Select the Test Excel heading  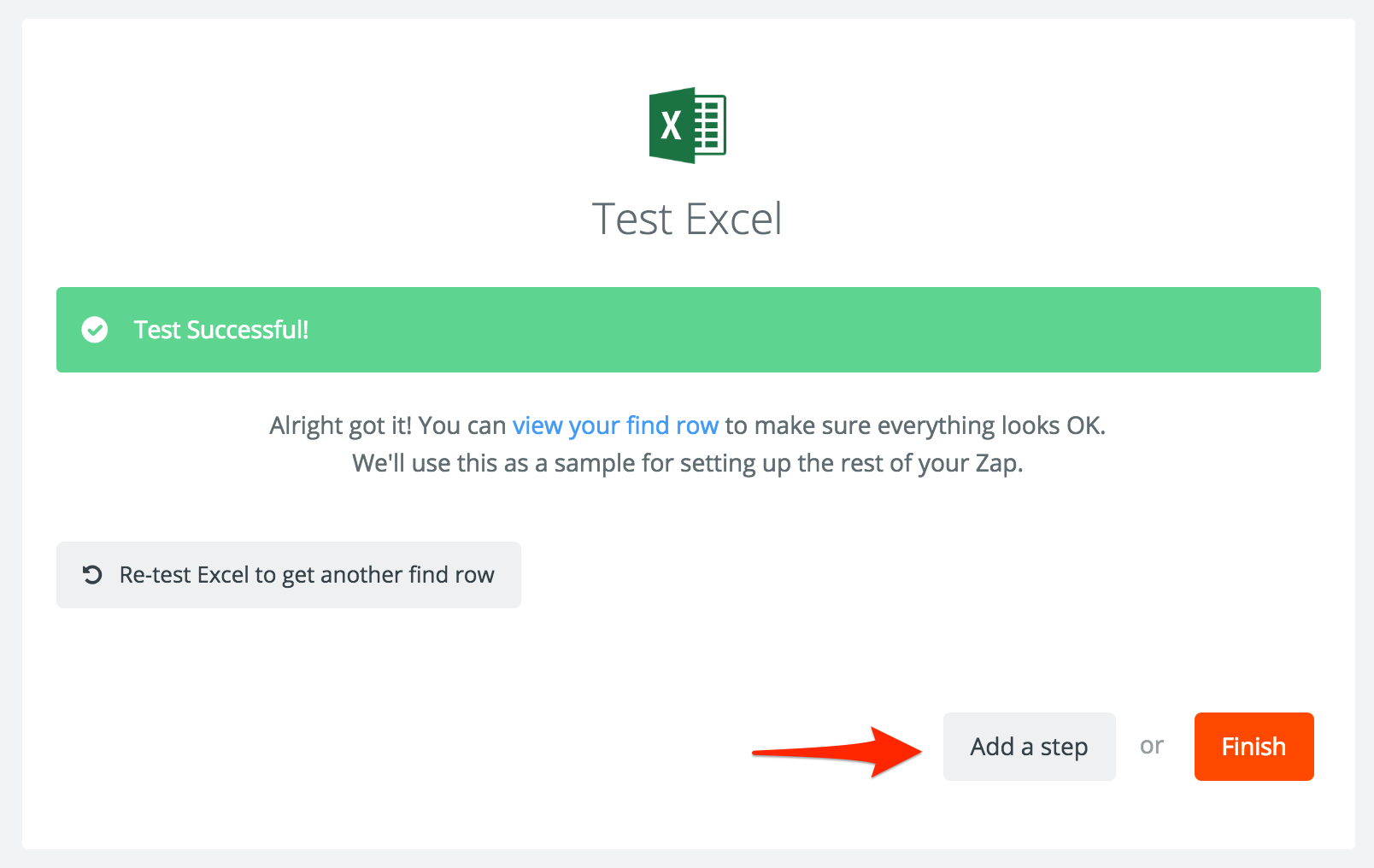687,220
